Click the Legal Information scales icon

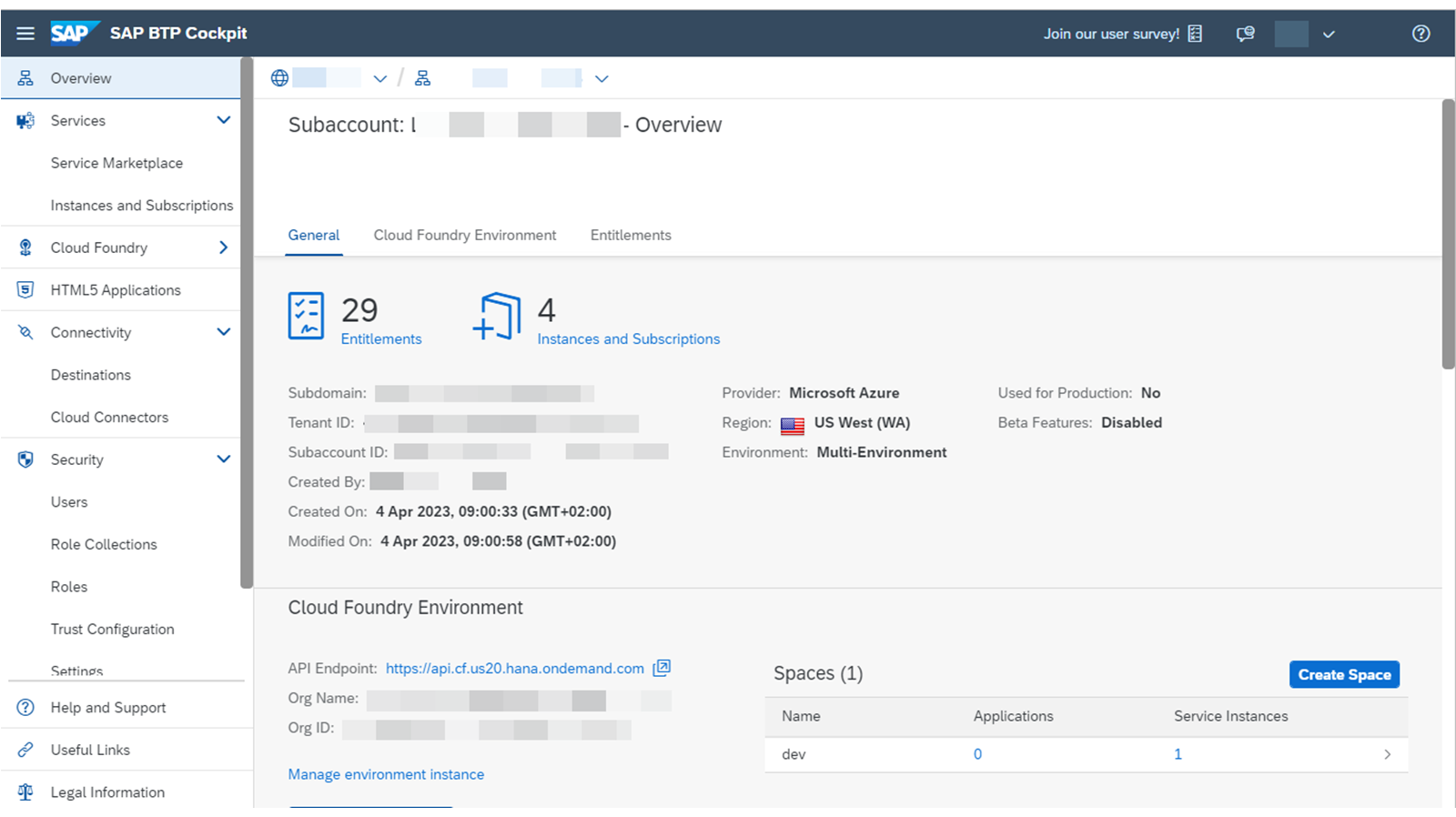pyautogui.click(x=25, y=792)
